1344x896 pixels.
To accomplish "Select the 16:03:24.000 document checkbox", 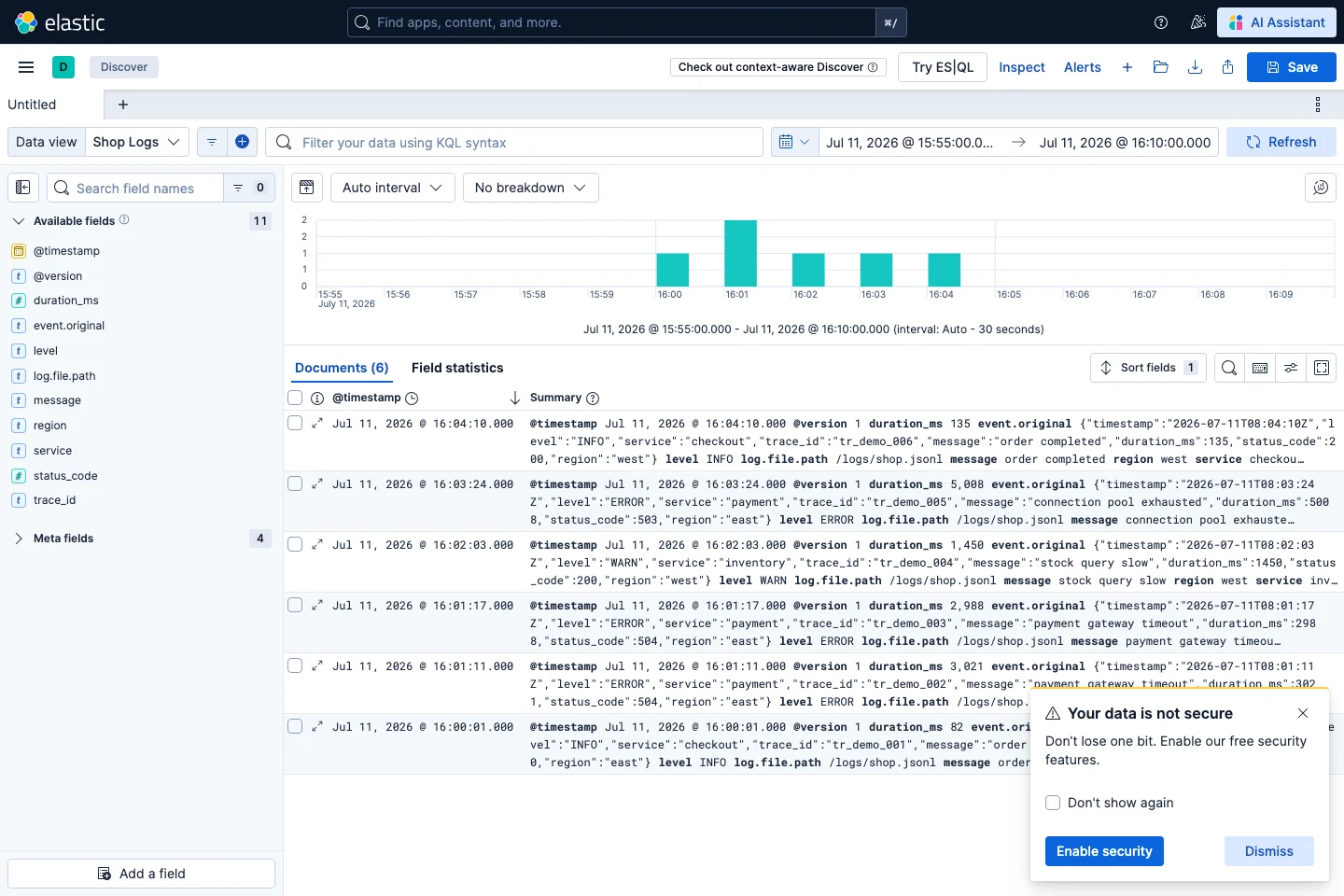I will click(295, 483).
